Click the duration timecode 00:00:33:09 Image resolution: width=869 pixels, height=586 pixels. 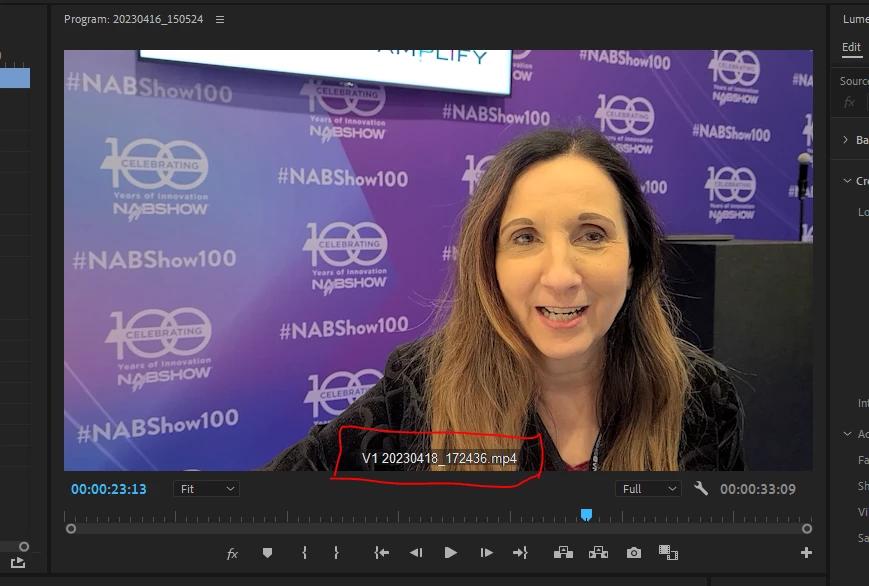[x=758, y=490]
